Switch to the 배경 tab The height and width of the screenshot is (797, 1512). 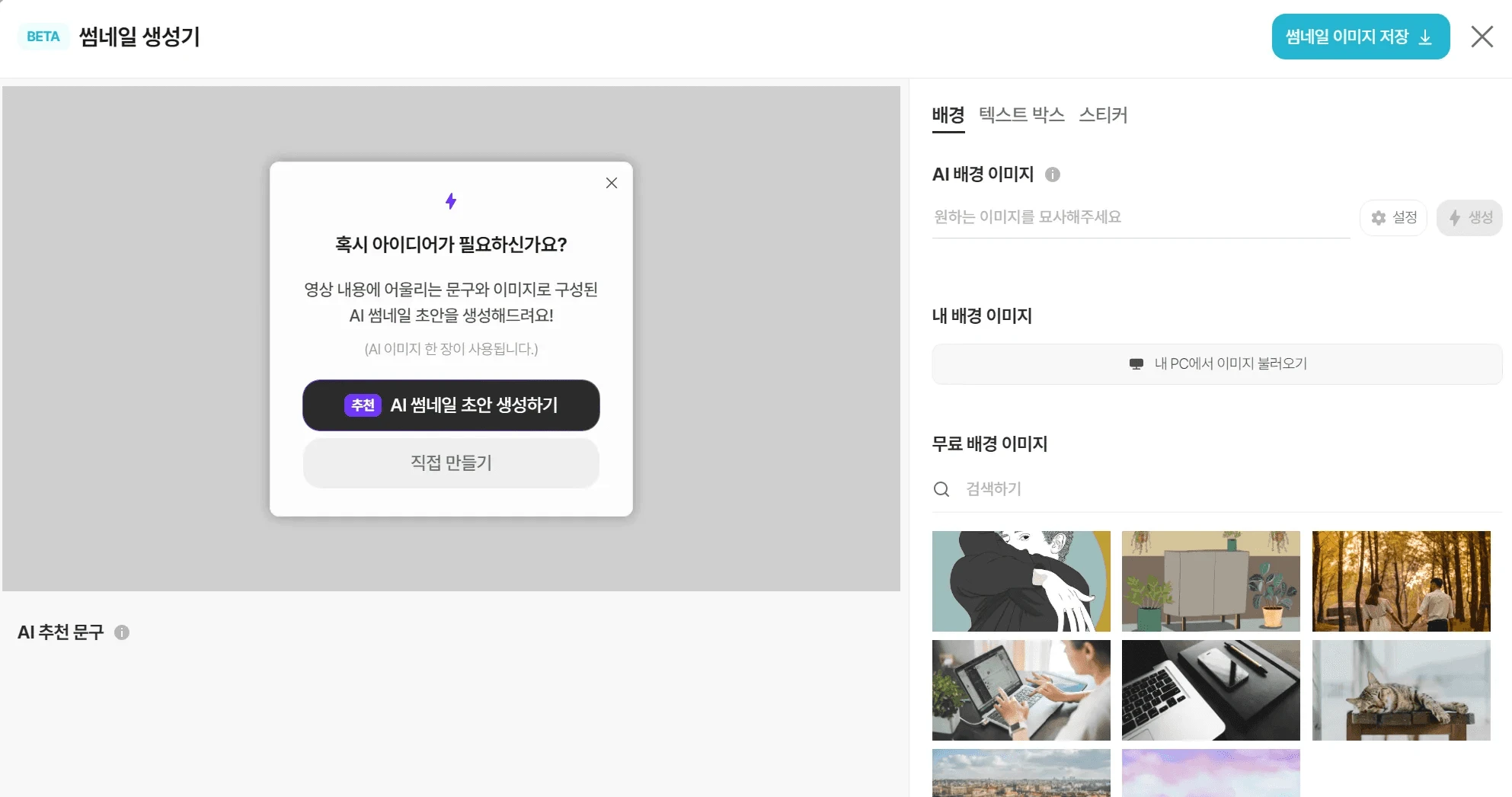948,116
